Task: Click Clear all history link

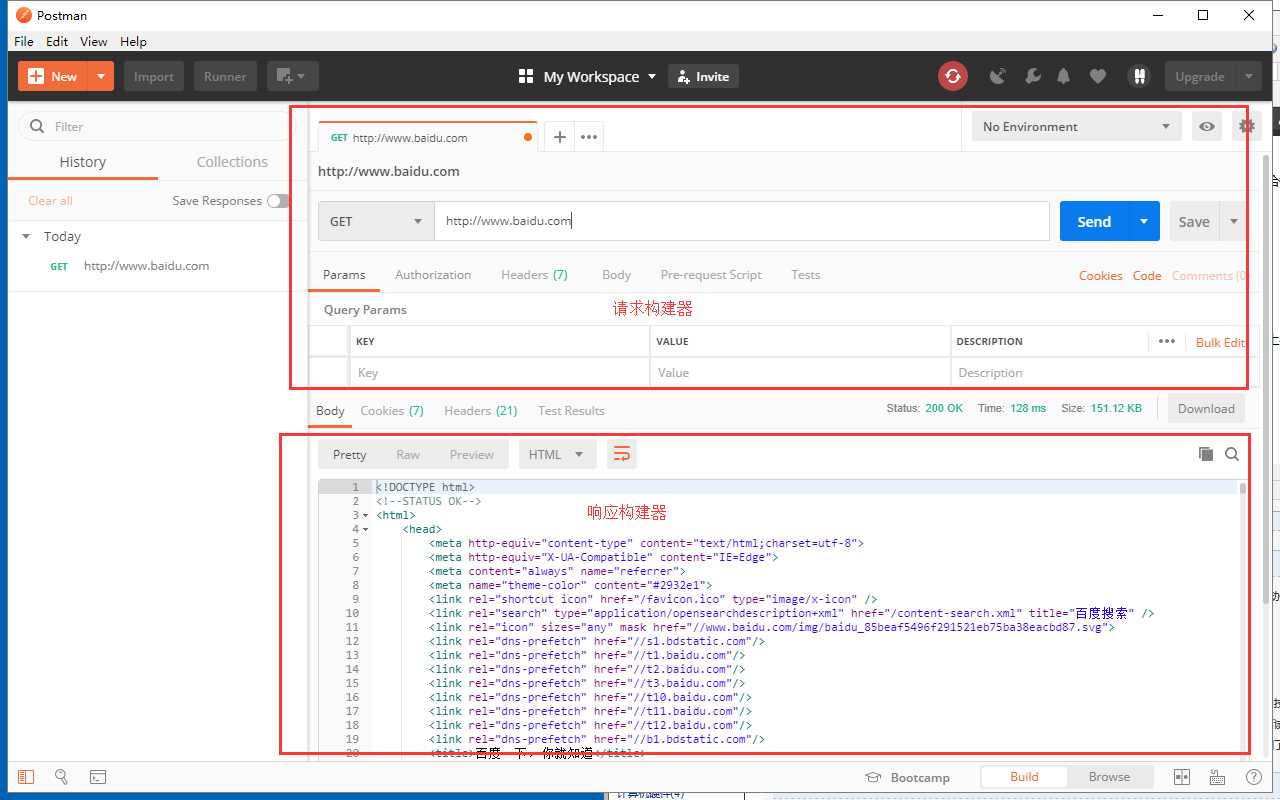Action: coord(50,201)
